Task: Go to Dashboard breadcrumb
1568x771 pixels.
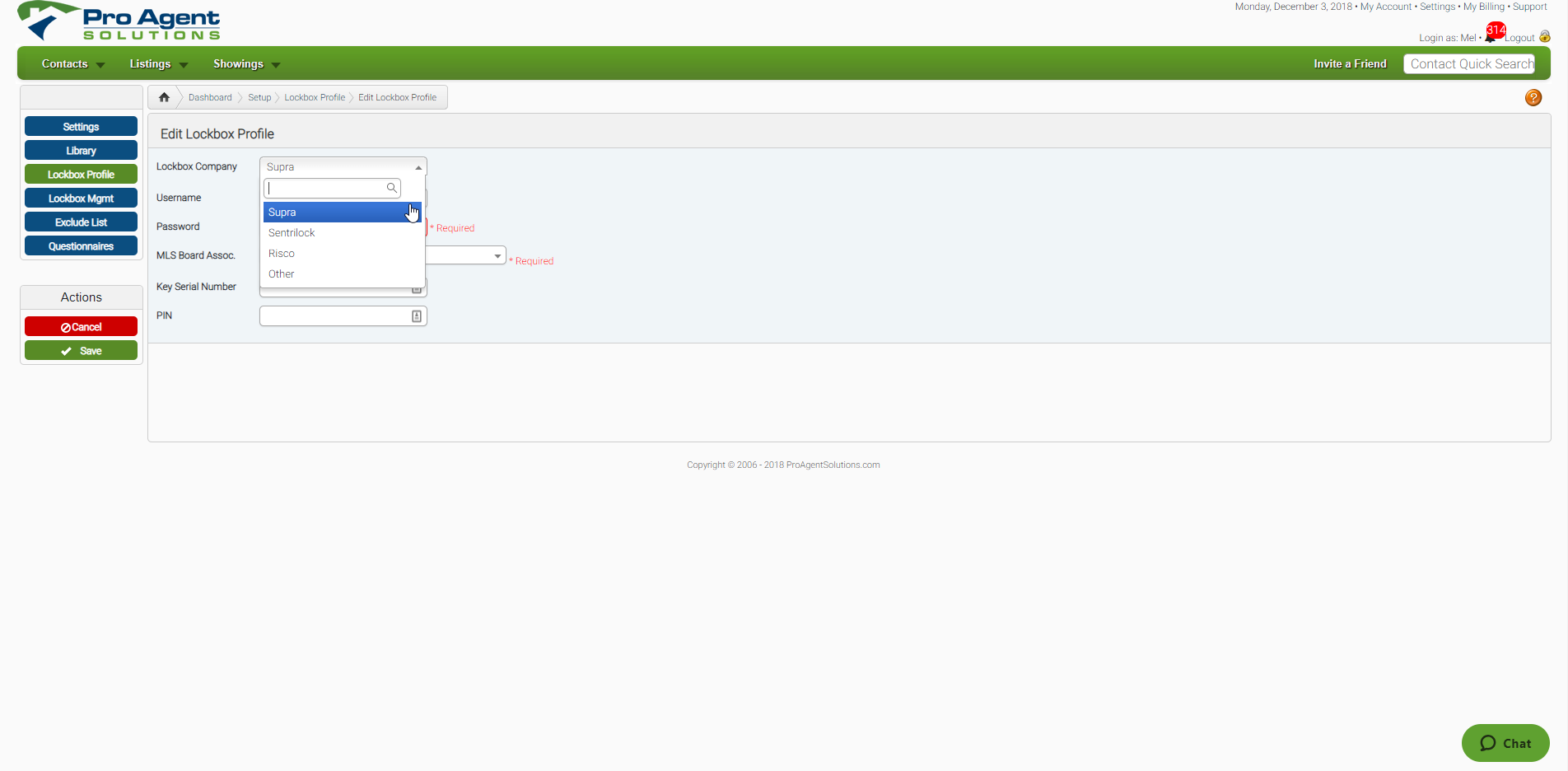Action: pyautogui.click(x=210, y=97)
